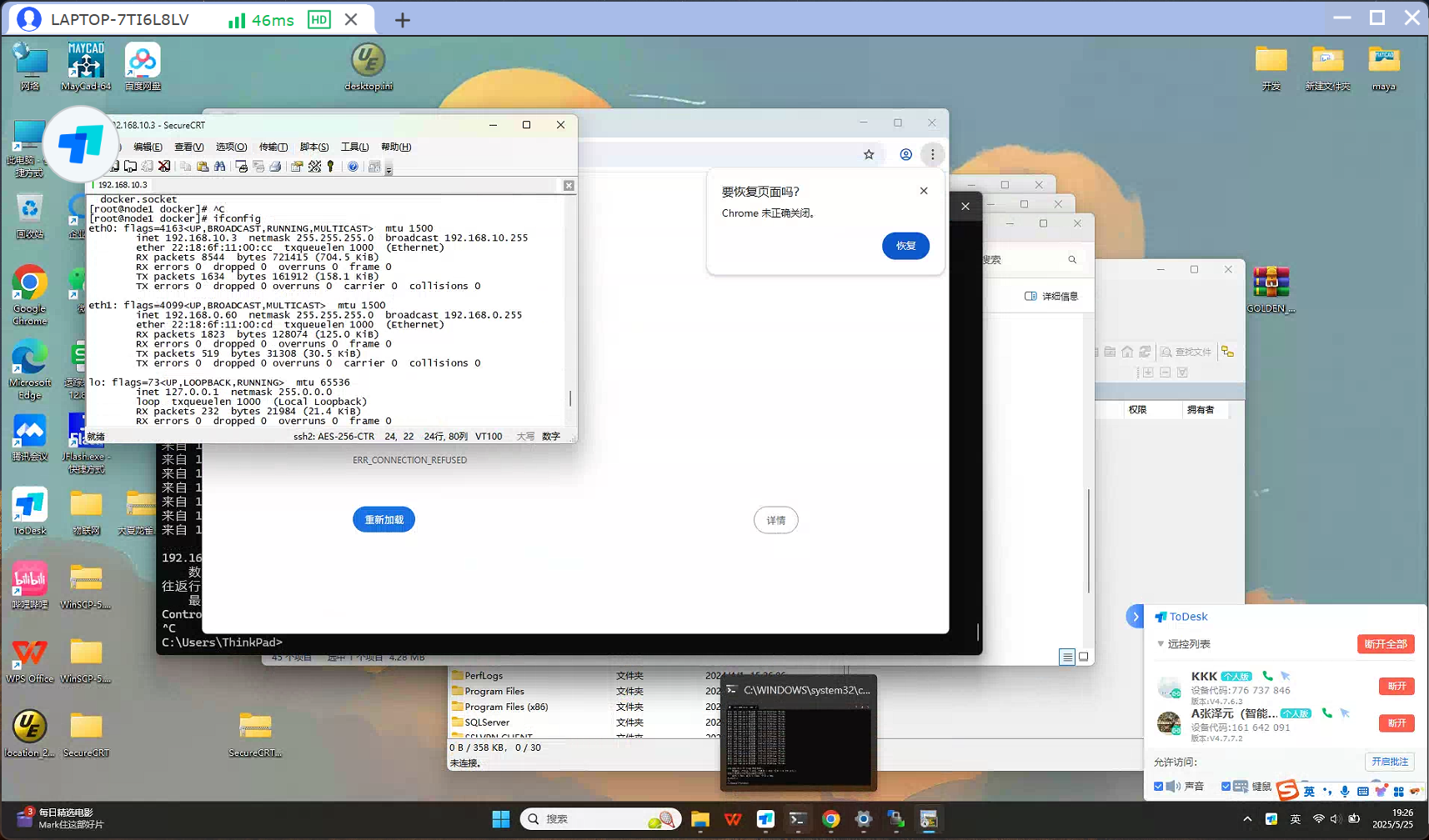Toggle the 键鼠 keyboard-mouse access checkbox
The width and height of the screenshot is (1429, 840).
(x=1226, y=787)
